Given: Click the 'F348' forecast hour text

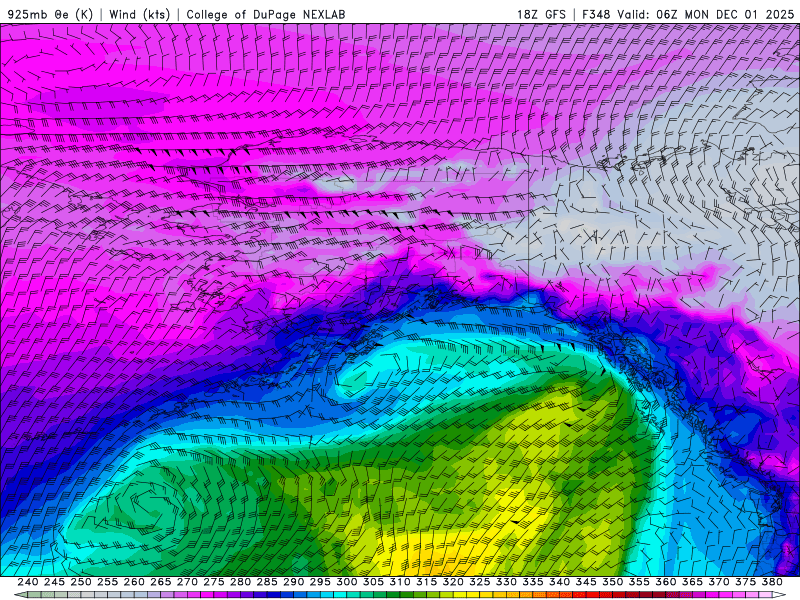Looking at the screenshot, I should coord(596,14).
